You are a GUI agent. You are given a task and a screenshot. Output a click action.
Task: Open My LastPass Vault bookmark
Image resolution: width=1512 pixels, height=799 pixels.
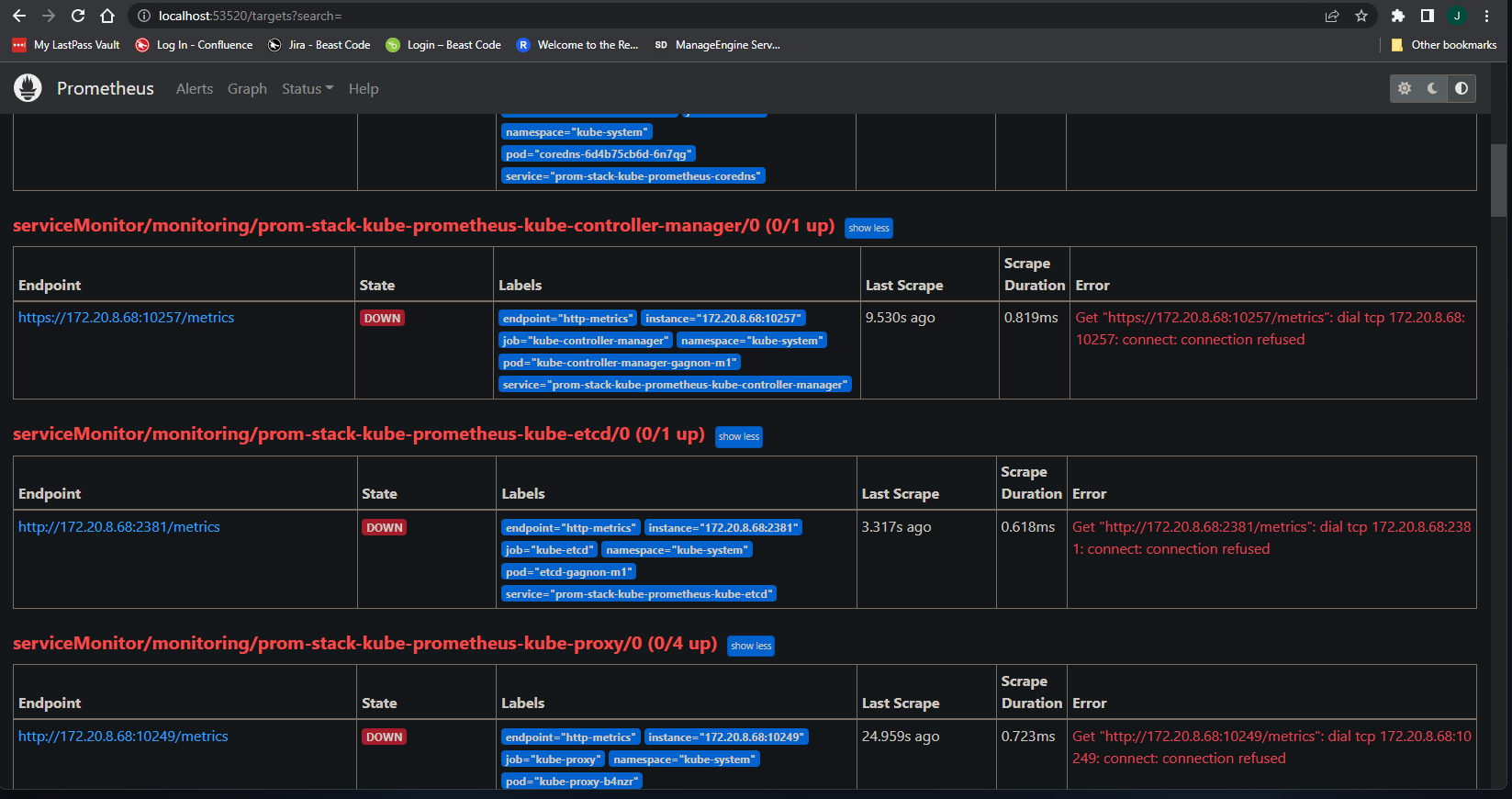tap(66, 45)
